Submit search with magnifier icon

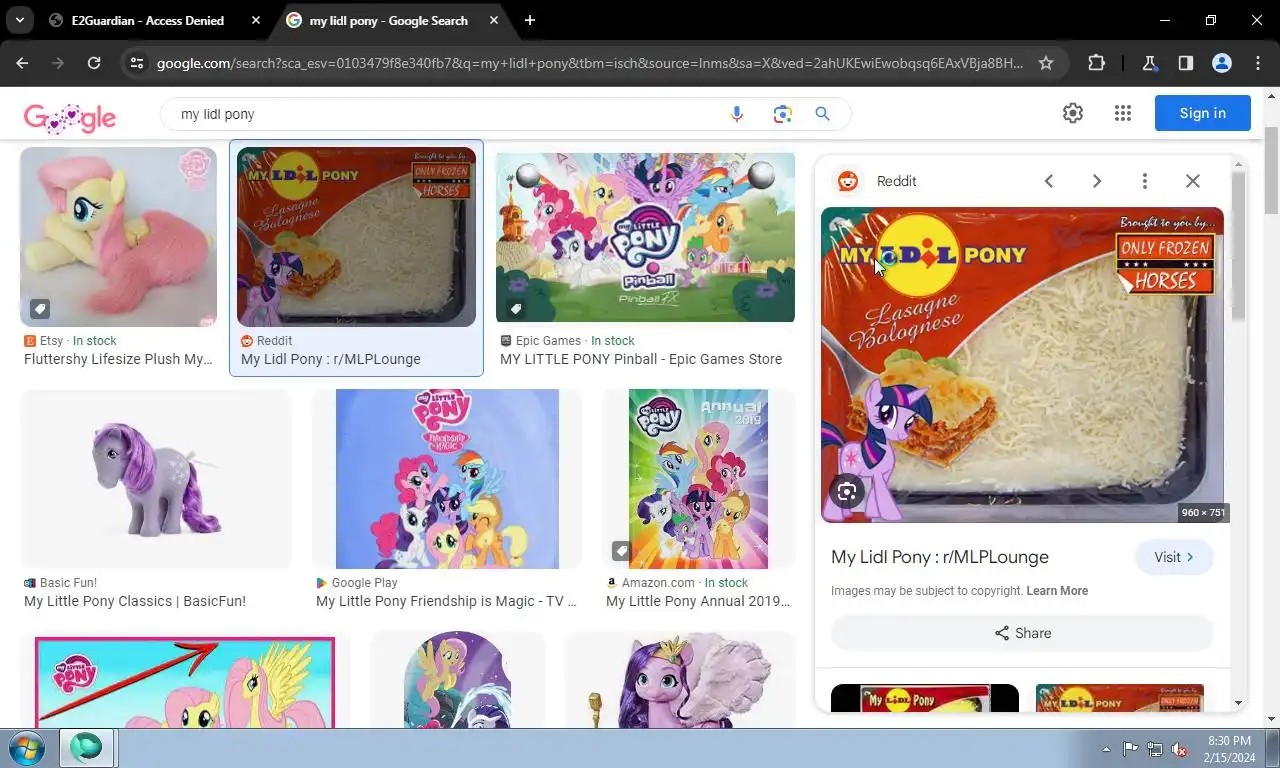click(823, 114)
